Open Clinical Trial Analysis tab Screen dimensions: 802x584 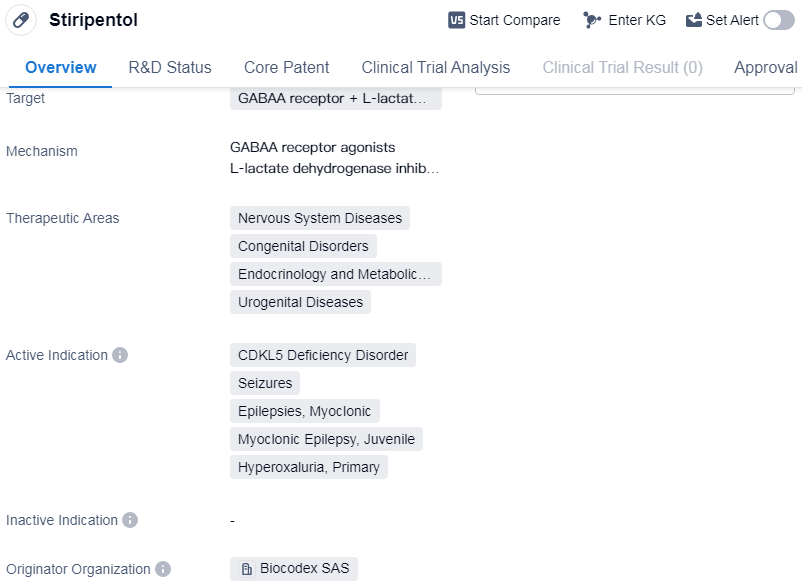[436, 68]
